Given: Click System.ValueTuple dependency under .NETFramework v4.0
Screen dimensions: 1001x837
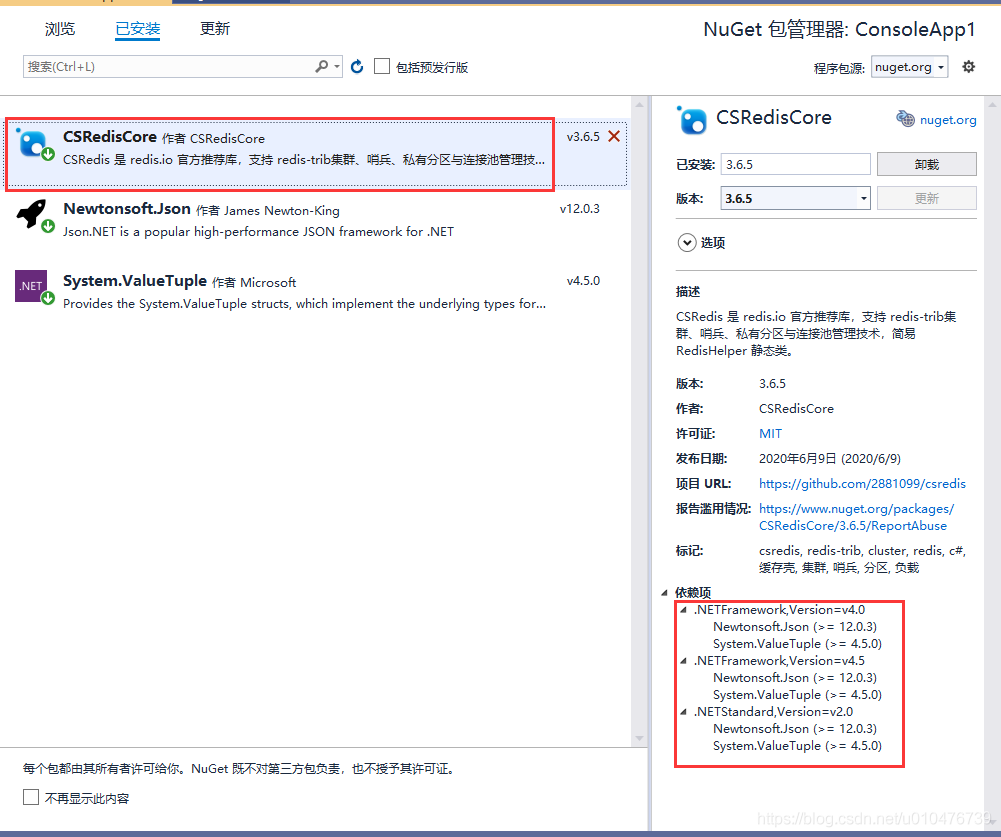Looking at the screenshot, I should [x=797, y=644].
